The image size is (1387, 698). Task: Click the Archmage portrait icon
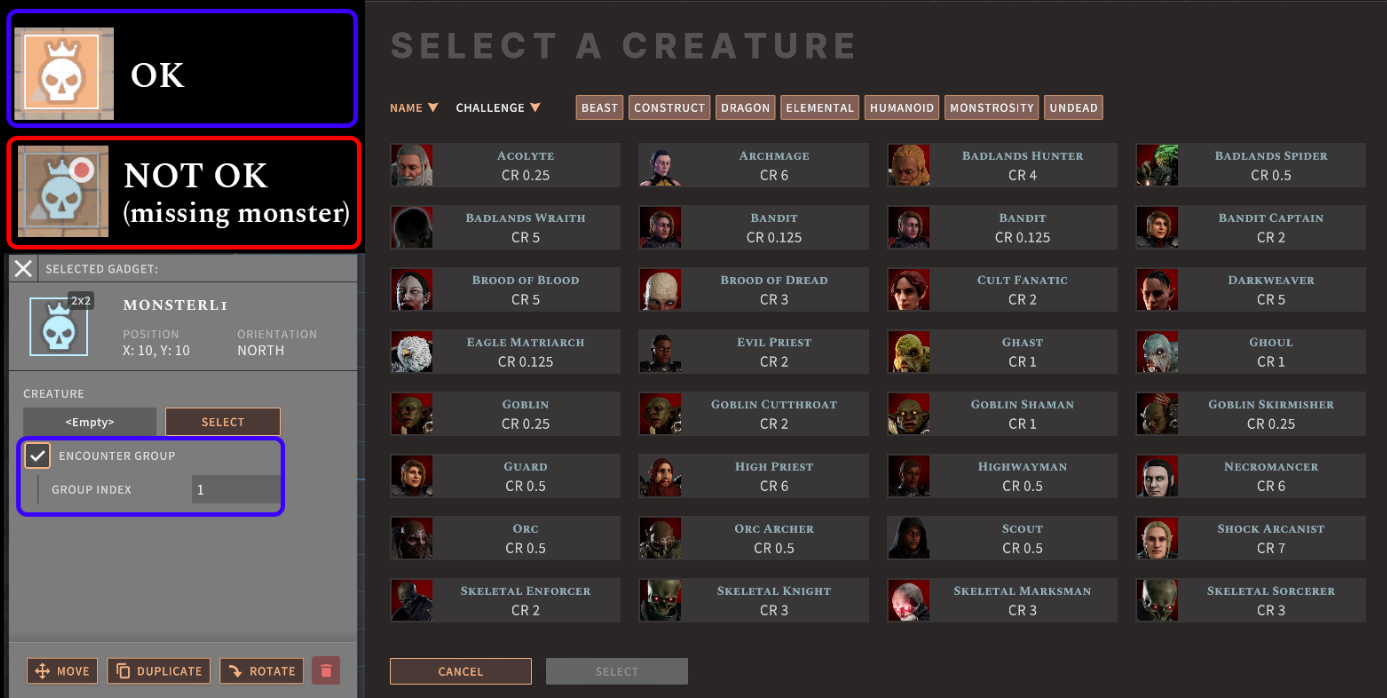(x=660, y=165)
